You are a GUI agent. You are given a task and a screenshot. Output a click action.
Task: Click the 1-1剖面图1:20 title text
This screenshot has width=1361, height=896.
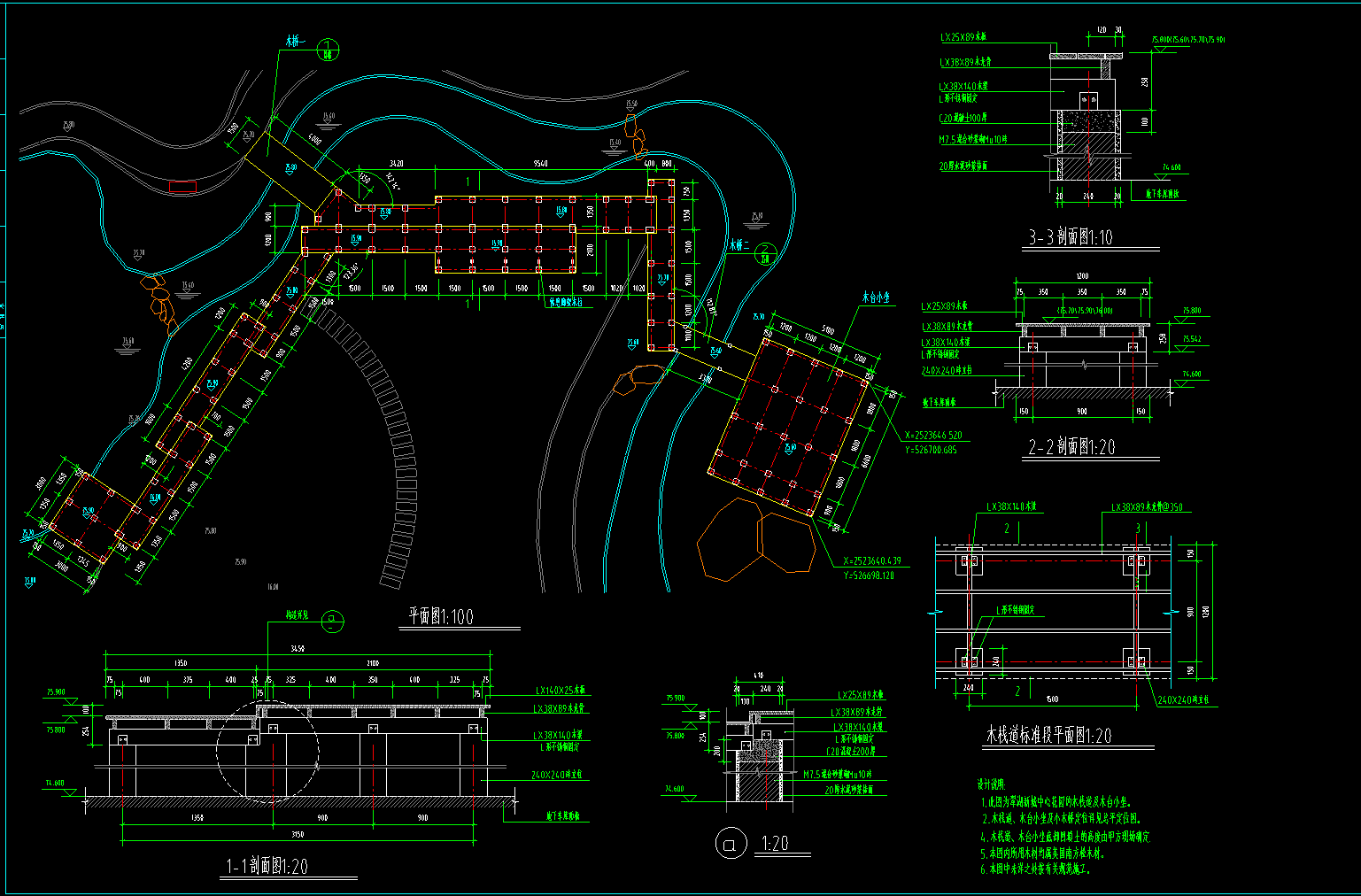pos(267,867)
